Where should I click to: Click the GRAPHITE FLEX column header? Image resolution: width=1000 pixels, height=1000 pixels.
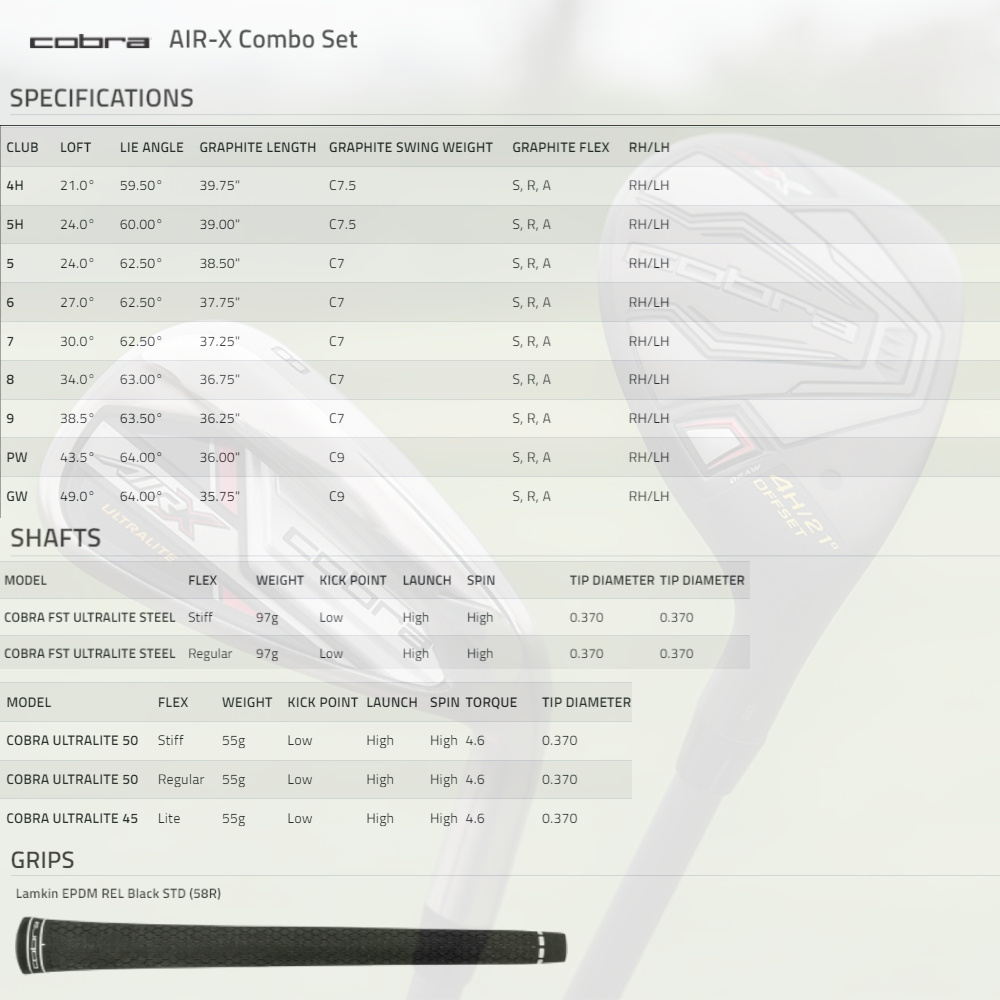coord(560,147)
